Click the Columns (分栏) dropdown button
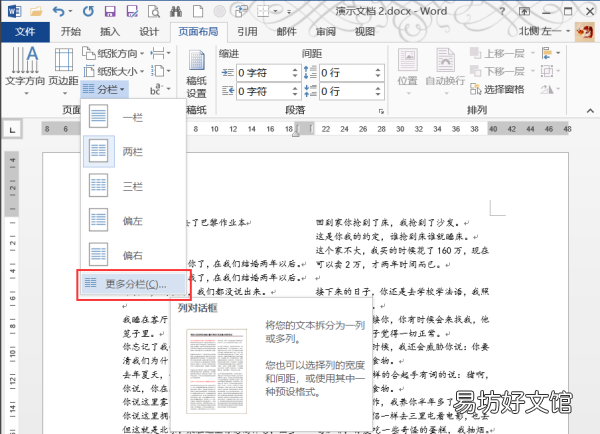 pyautogui.click(x=104, y=90)
